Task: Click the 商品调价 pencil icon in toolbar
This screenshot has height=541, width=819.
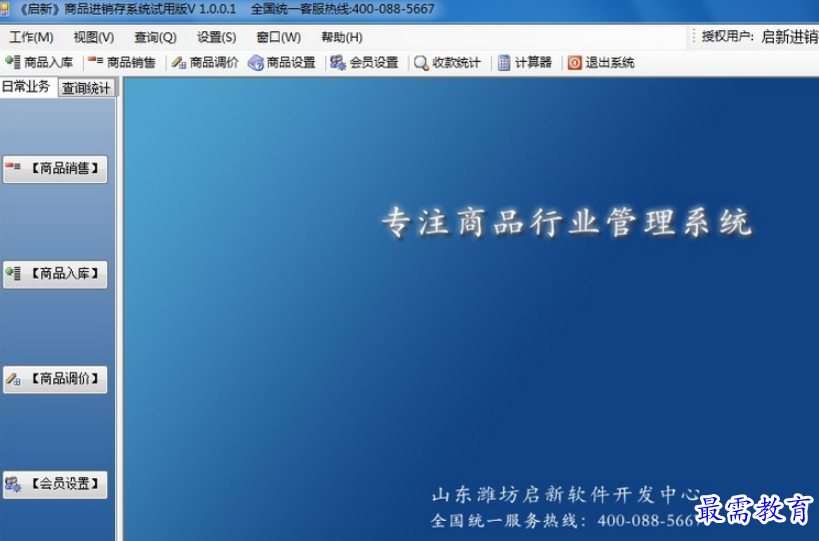Action: tap(179, 63)
